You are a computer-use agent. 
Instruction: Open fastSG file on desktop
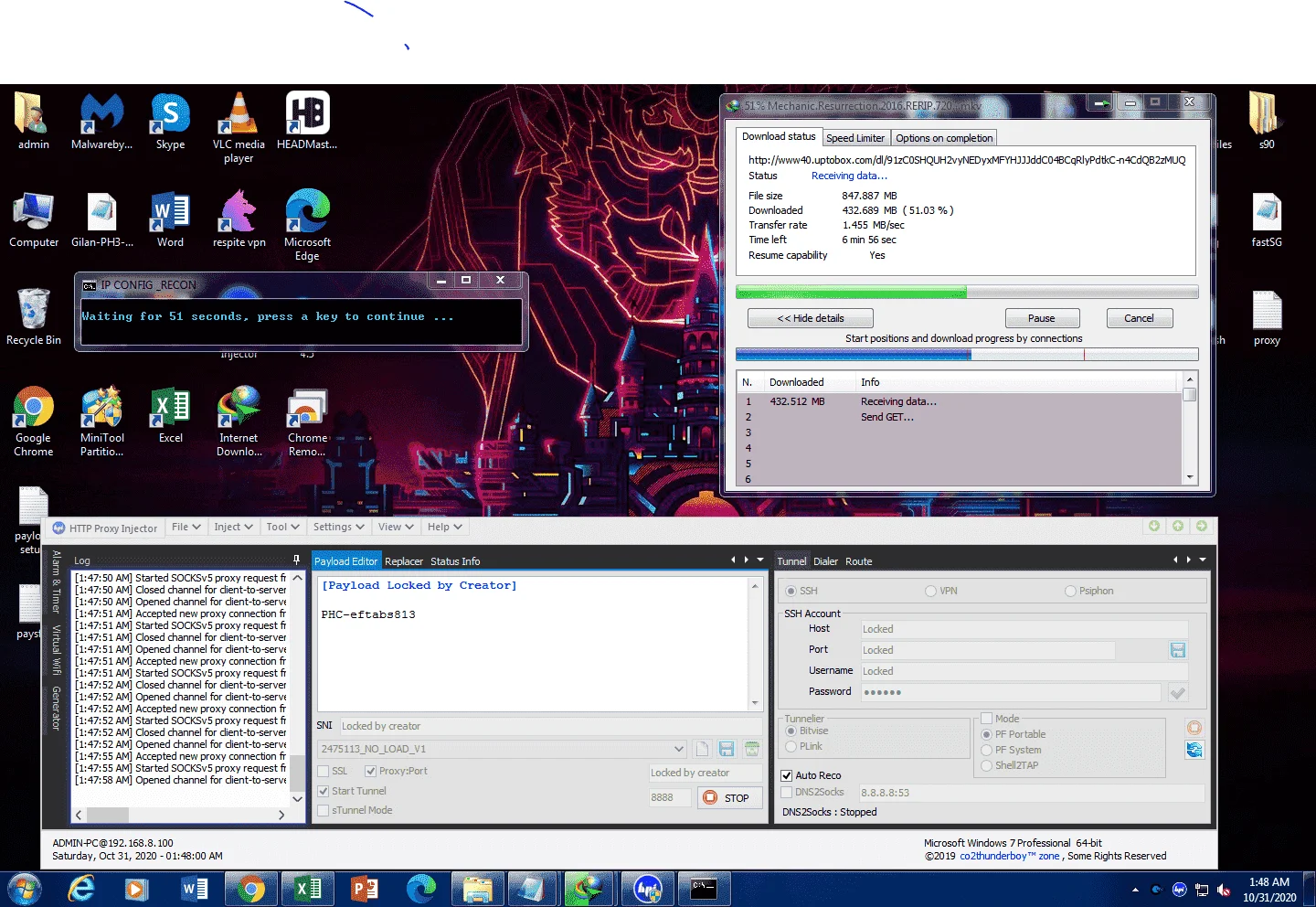[1267, 219]
